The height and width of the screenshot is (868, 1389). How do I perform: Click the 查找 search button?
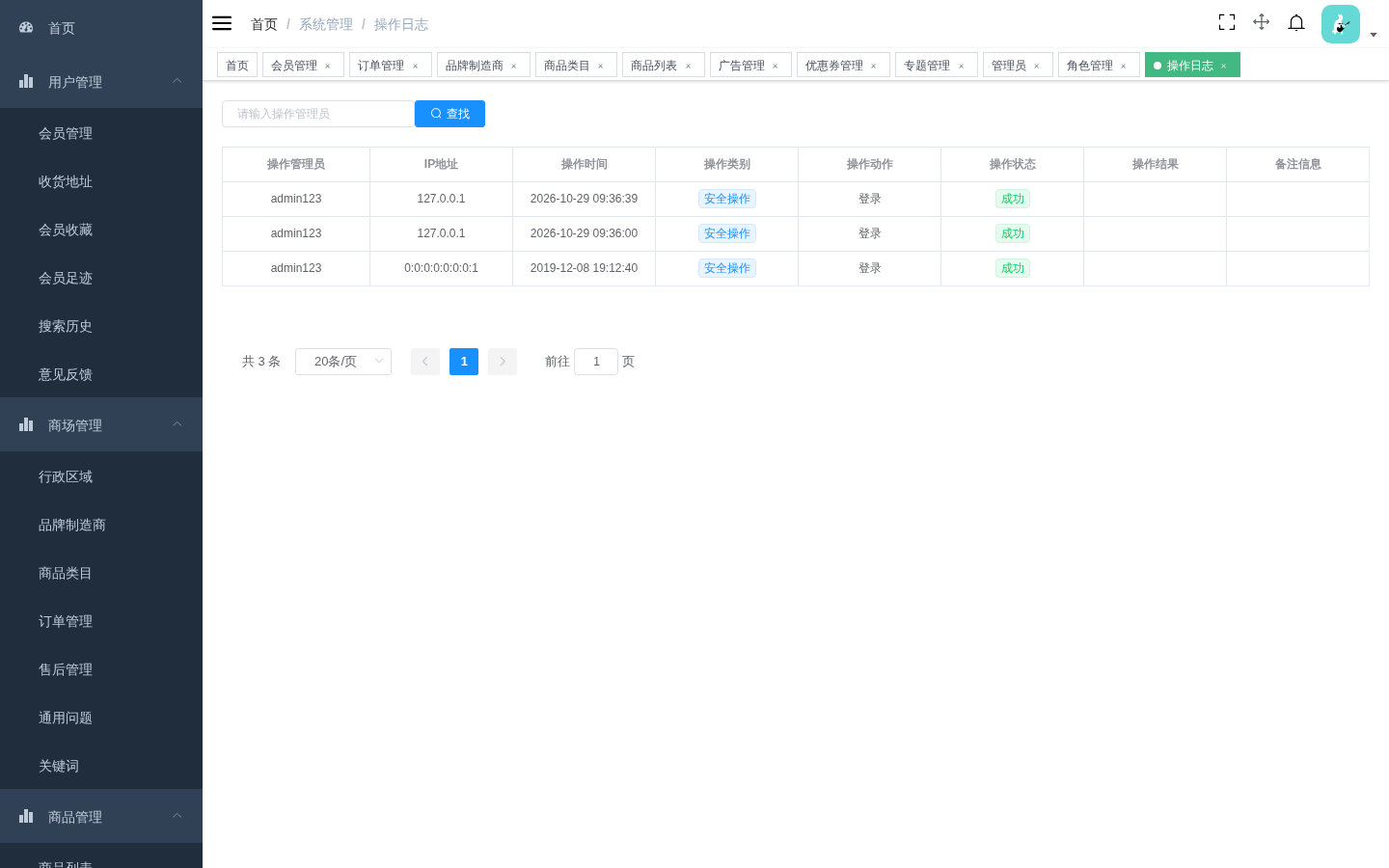449,114
